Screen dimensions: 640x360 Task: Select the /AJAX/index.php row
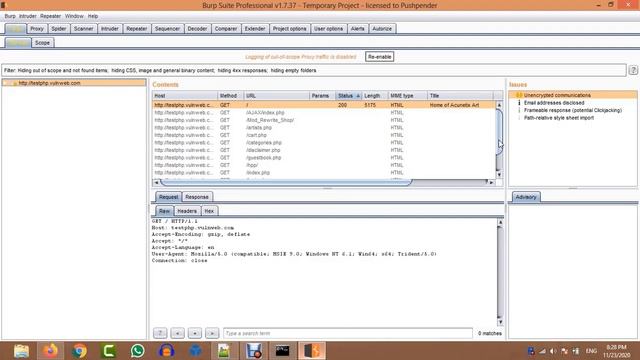point(323,113)
